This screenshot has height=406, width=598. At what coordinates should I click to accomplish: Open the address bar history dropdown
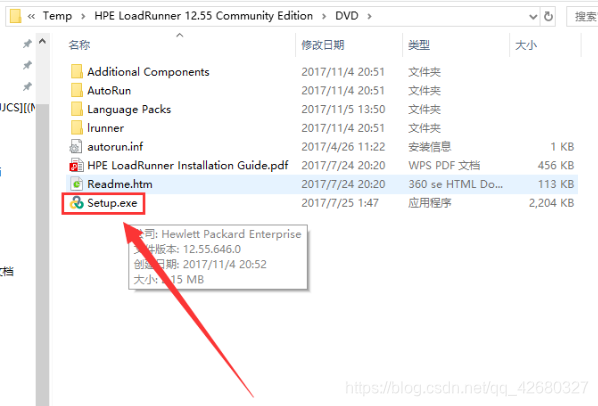pyautogui.click(x=533, y=16)
